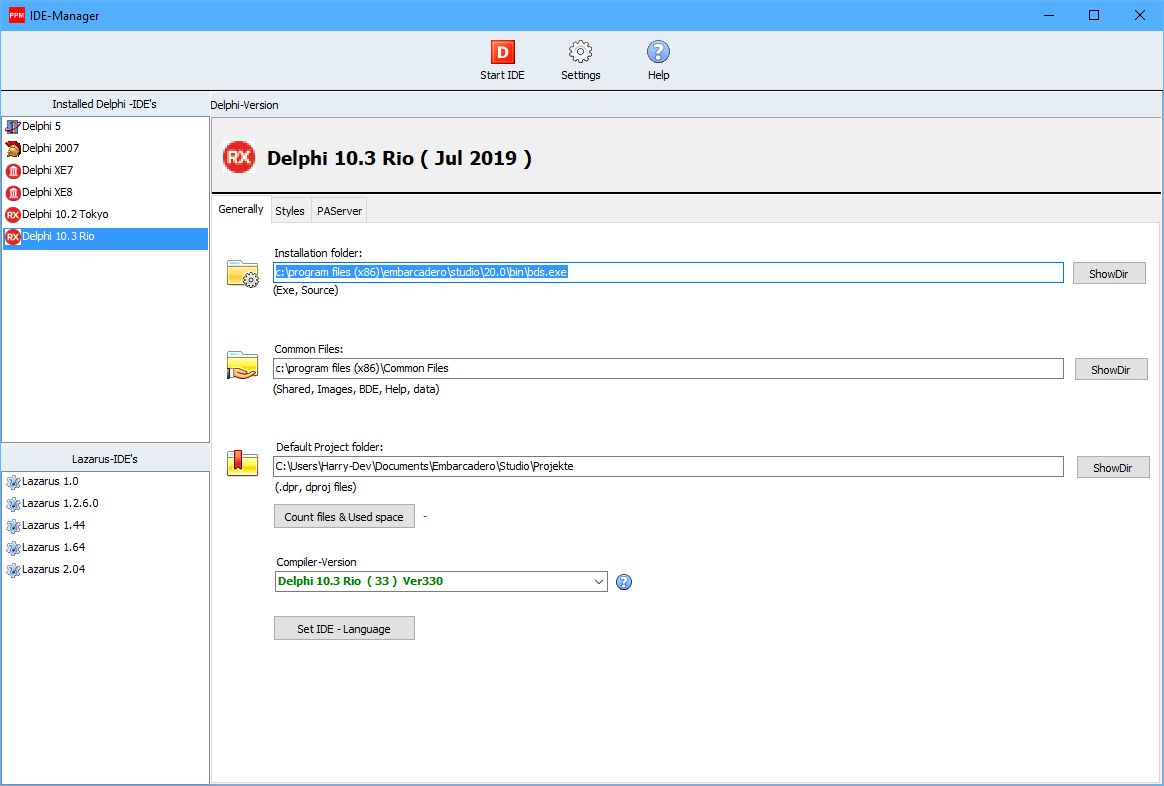
Task: Click the Lazarus 2.04 paw icon
Action: pyautogui.click(x=13, y=570)
